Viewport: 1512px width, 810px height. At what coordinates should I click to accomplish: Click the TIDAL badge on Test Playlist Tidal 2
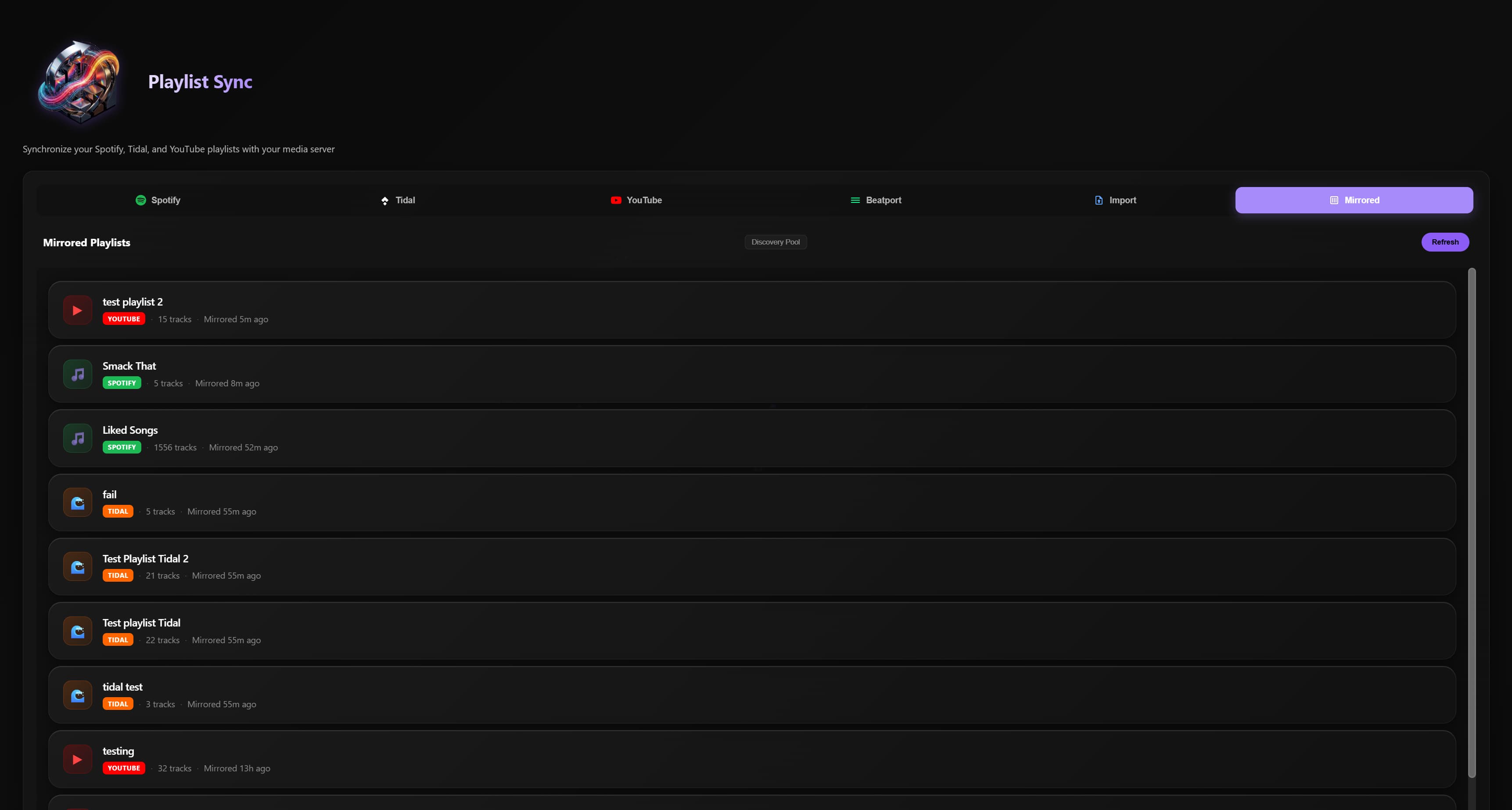point(118,575)
